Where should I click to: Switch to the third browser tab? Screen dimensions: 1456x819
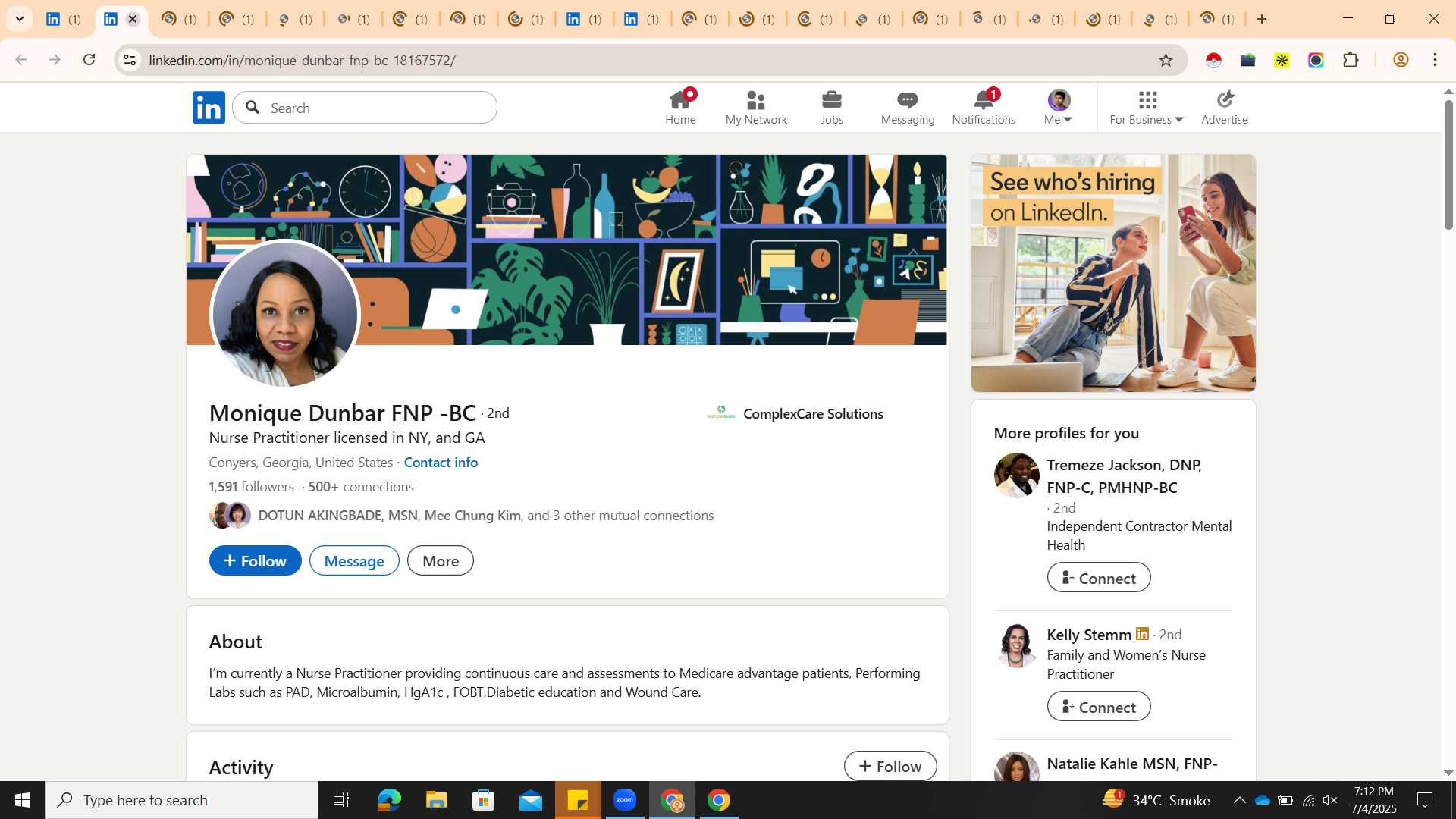coord(179,19)
